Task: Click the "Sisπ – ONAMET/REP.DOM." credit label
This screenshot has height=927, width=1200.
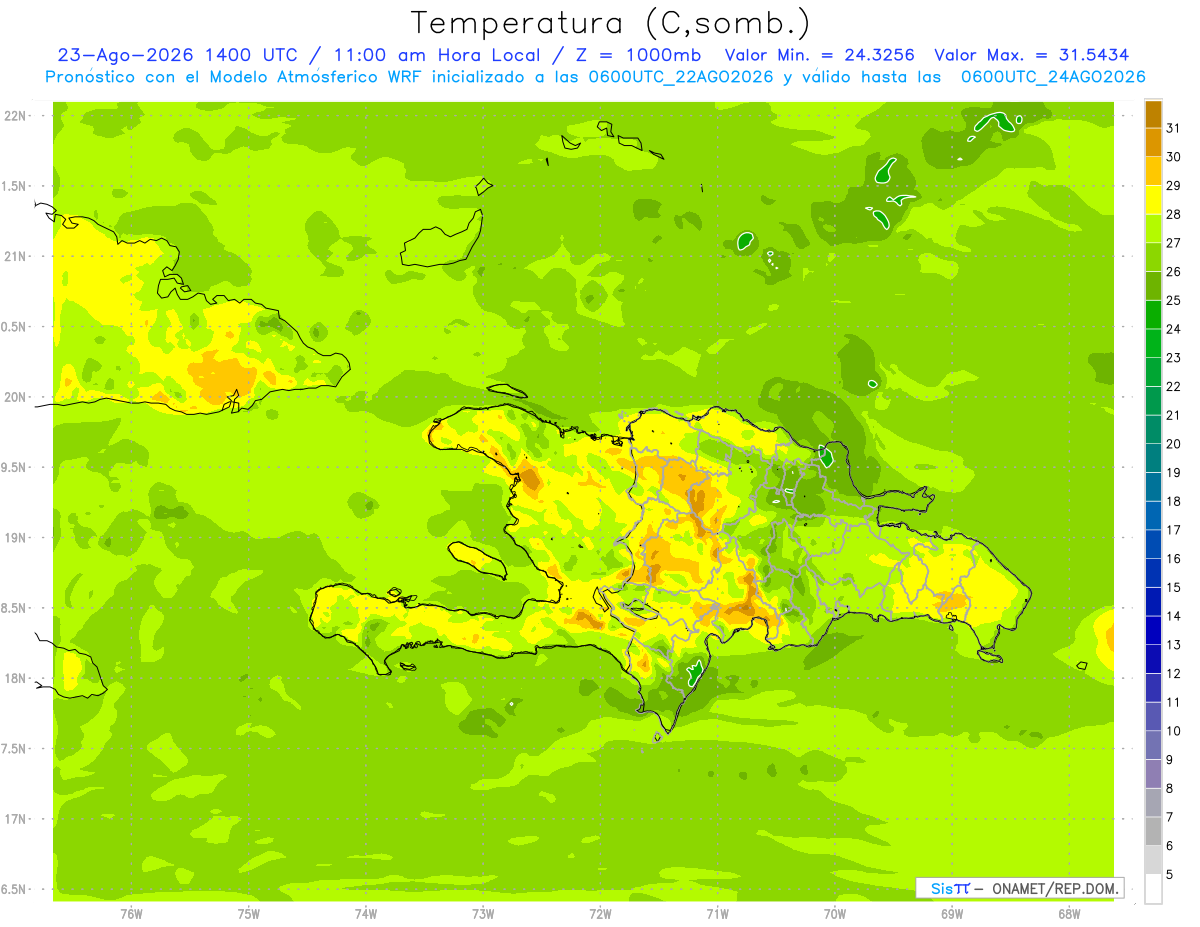Action: [1020, 888]
